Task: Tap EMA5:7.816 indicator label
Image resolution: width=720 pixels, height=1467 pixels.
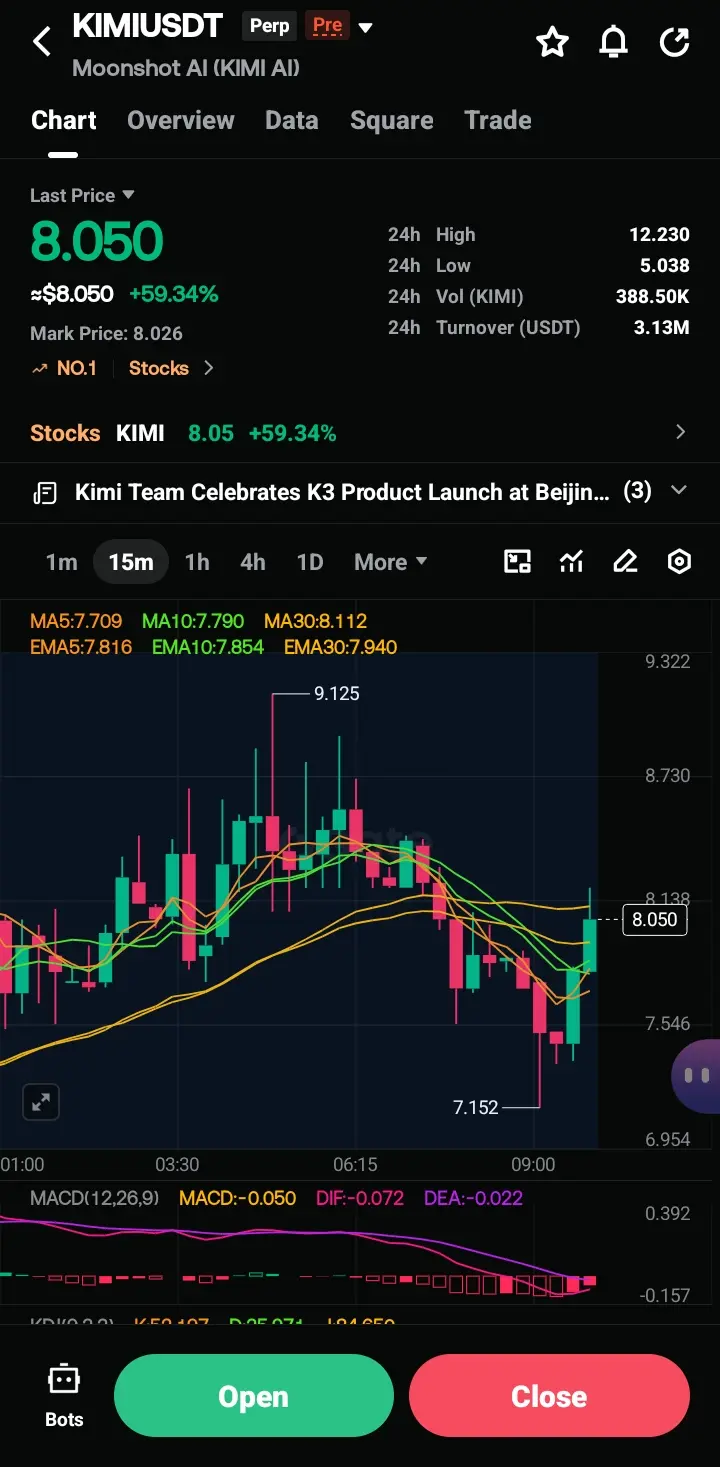Action: point(81,647)
